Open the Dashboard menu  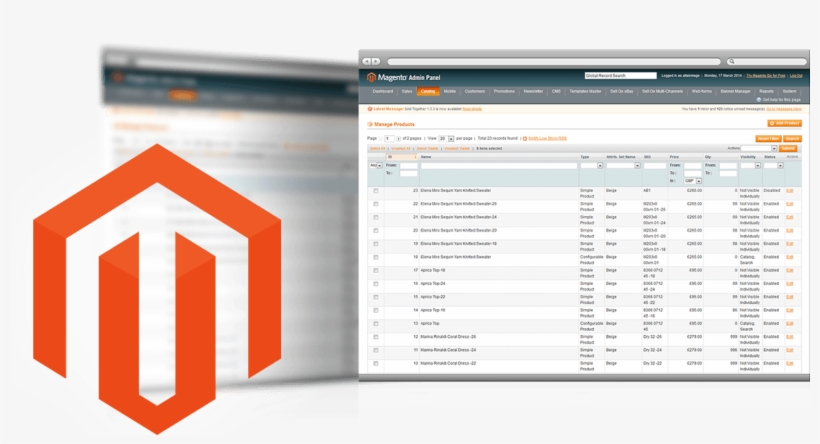[x=383, y=92]
